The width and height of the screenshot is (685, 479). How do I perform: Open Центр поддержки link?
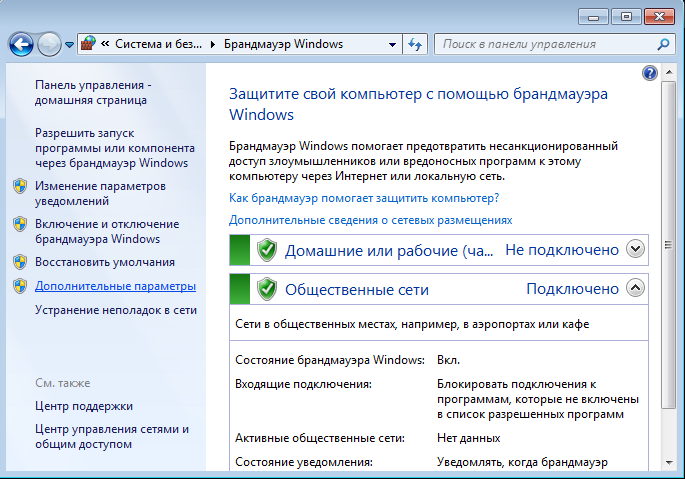click(x=84, y=406)
